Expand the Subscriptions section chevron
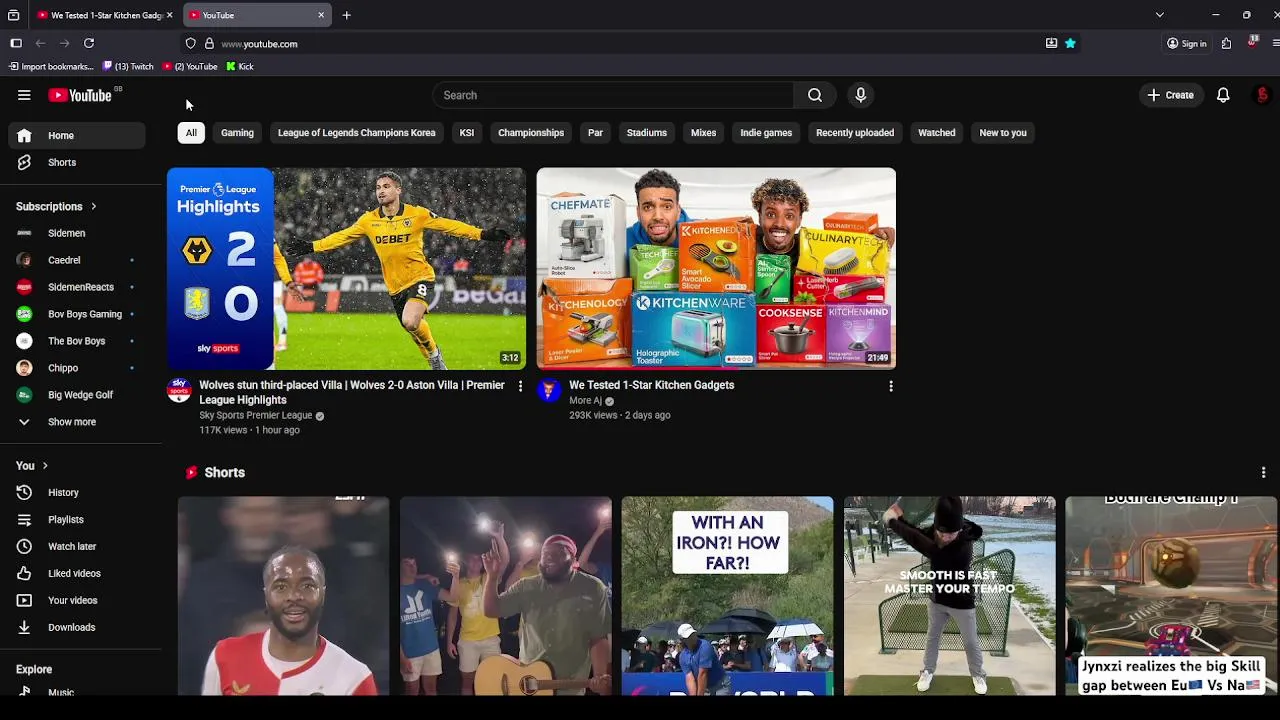 pos(94,206)
